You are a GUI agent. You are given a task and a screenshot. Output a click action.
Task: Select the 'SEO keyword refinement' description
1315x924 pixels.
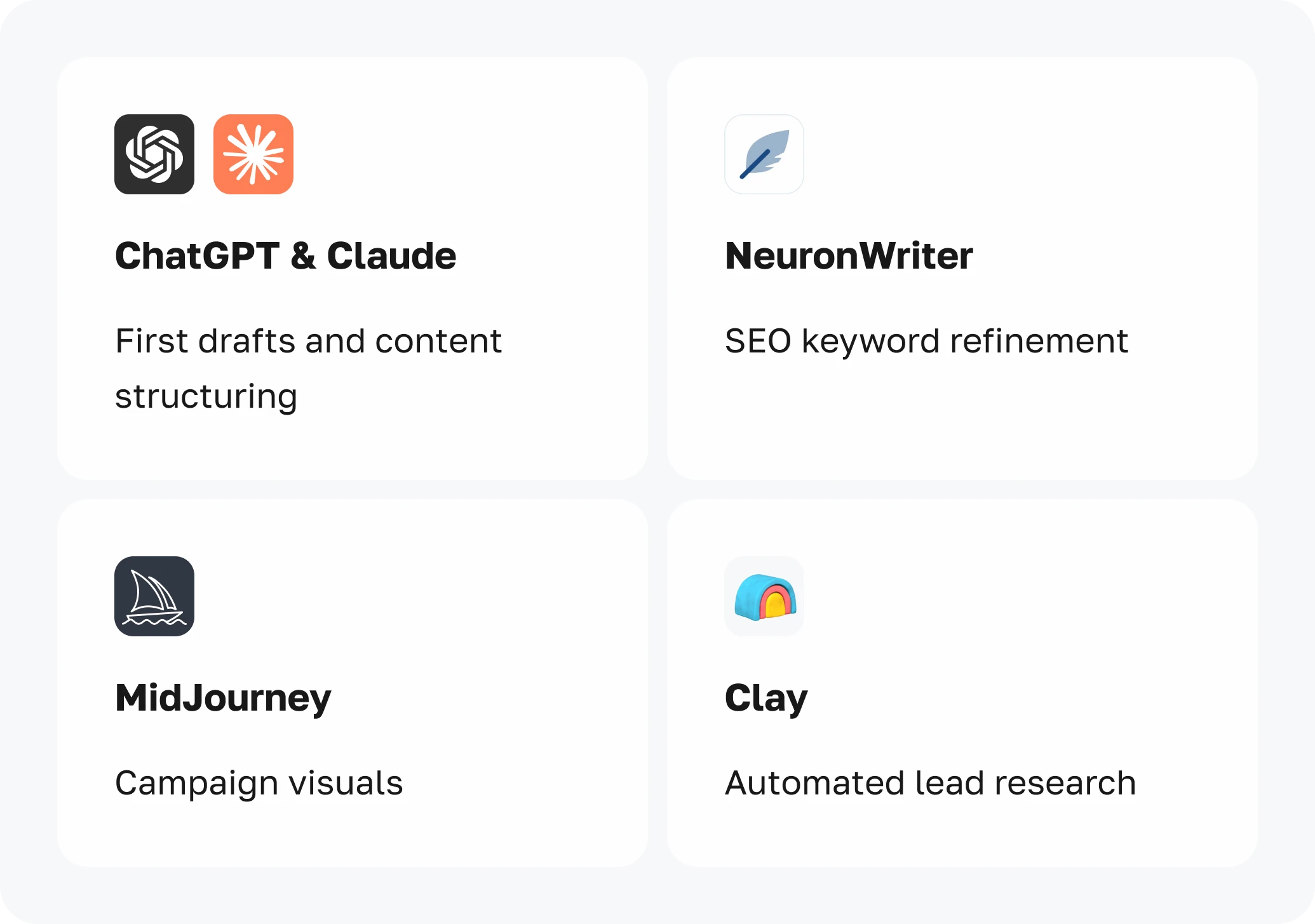[926, 341]
